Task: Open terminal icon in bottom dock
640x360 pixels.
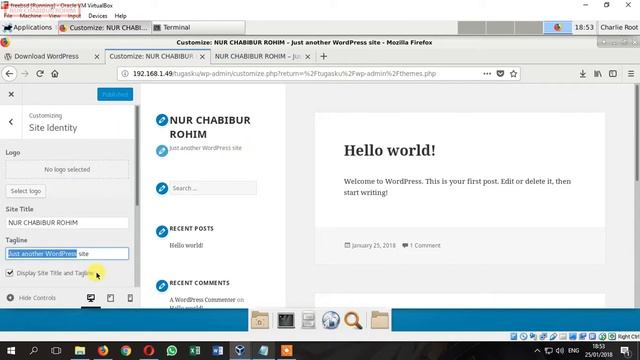Action: tap(286, 320)
